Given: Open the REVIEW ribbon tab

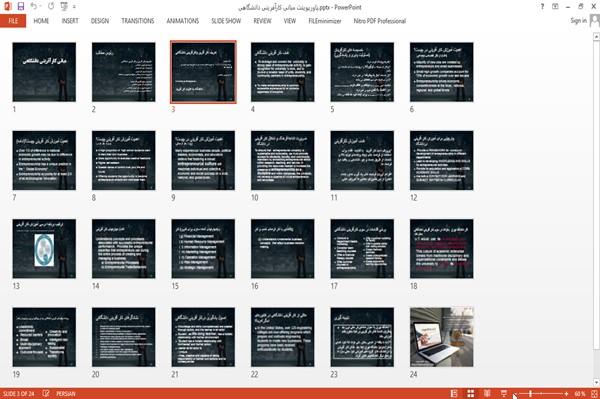Looking at the screenshot, I should coord(262,21).
